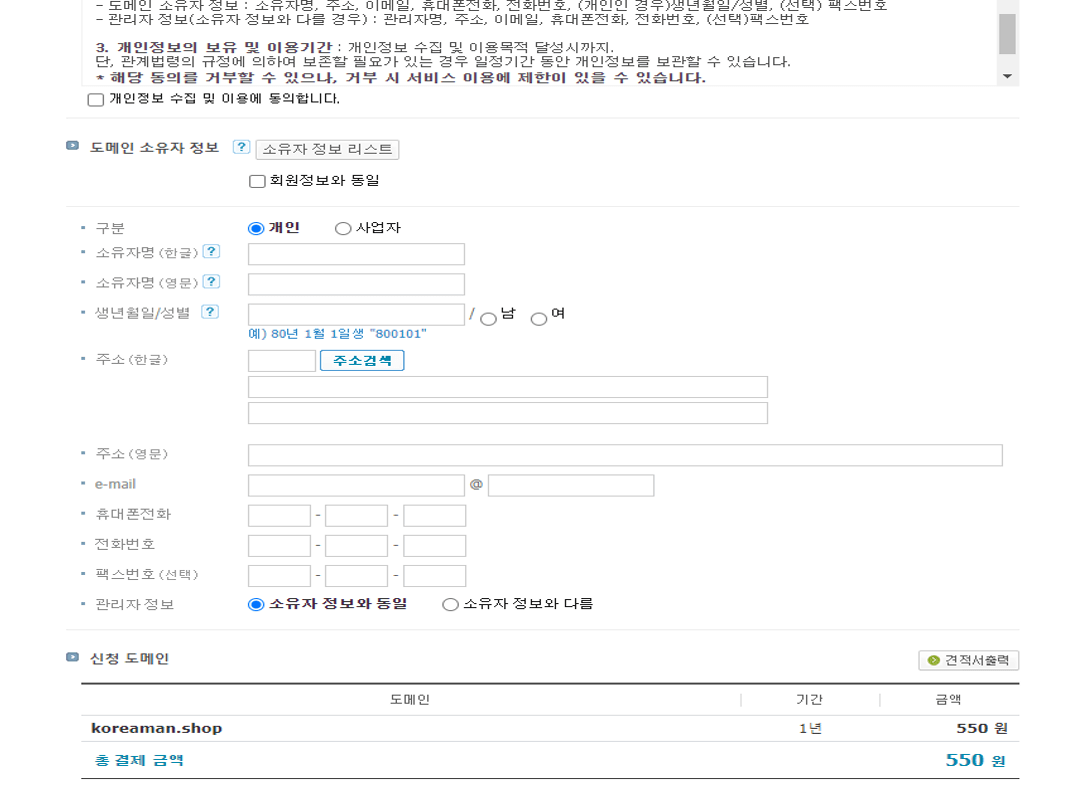
Task: Focus the first 전화번호 number box
Action: point(279,546)
